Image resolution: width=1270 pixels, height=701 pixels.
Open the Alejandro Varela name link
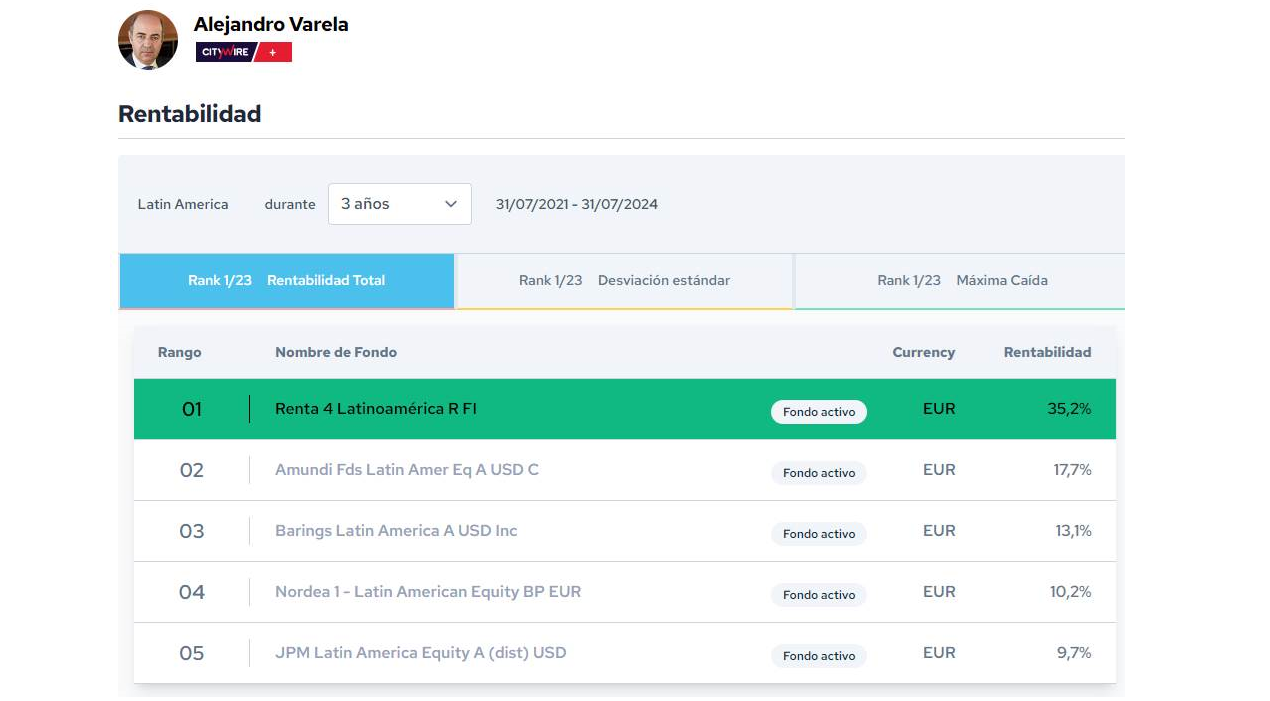[x=271, y=24]
